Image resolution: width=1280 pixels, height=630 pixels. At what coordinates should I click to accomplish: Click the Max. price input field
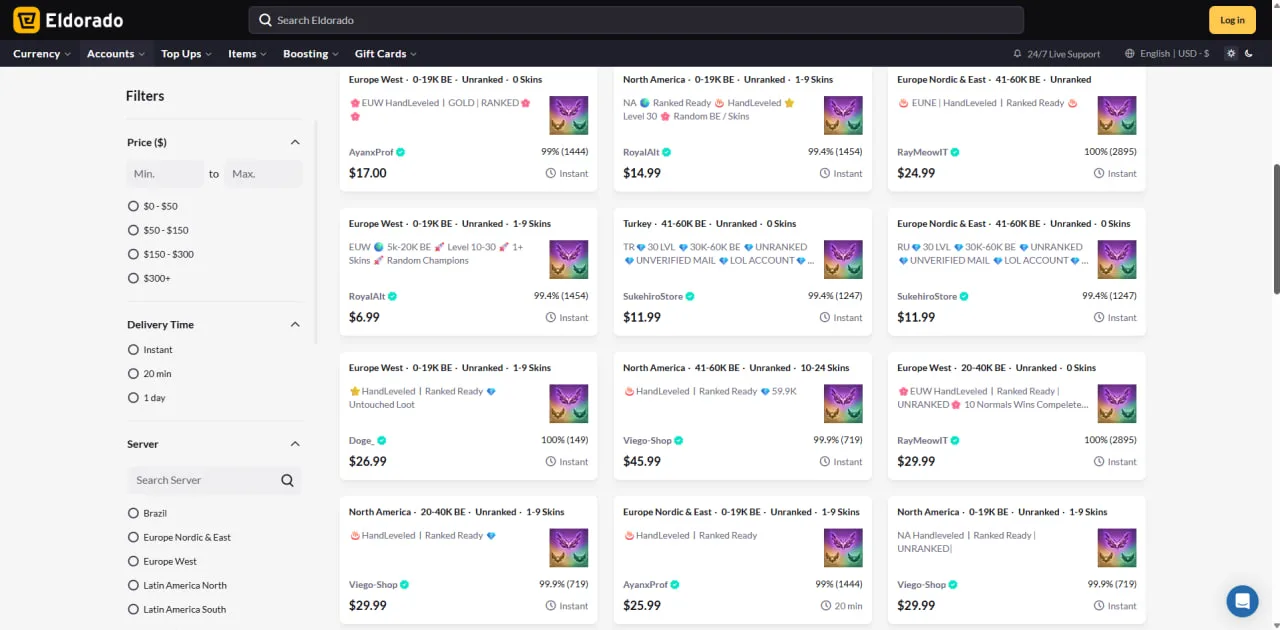point(263,174)
